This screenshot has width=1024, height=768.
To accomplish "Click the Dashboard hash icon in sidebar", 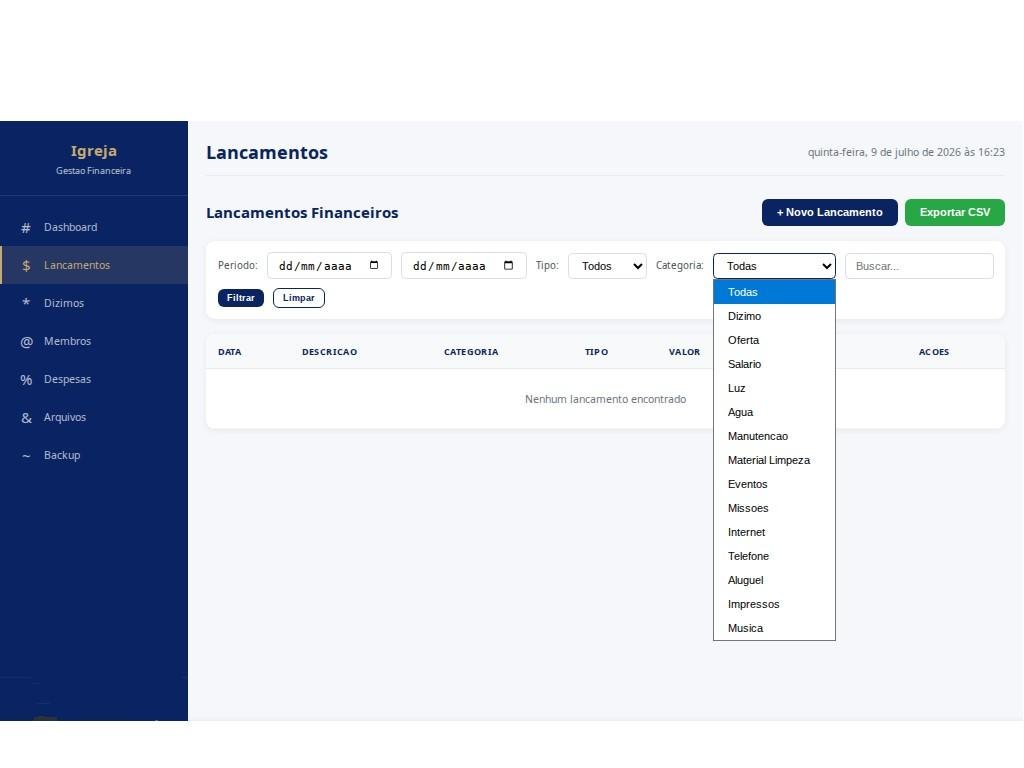I will click(x=26, y=228).
